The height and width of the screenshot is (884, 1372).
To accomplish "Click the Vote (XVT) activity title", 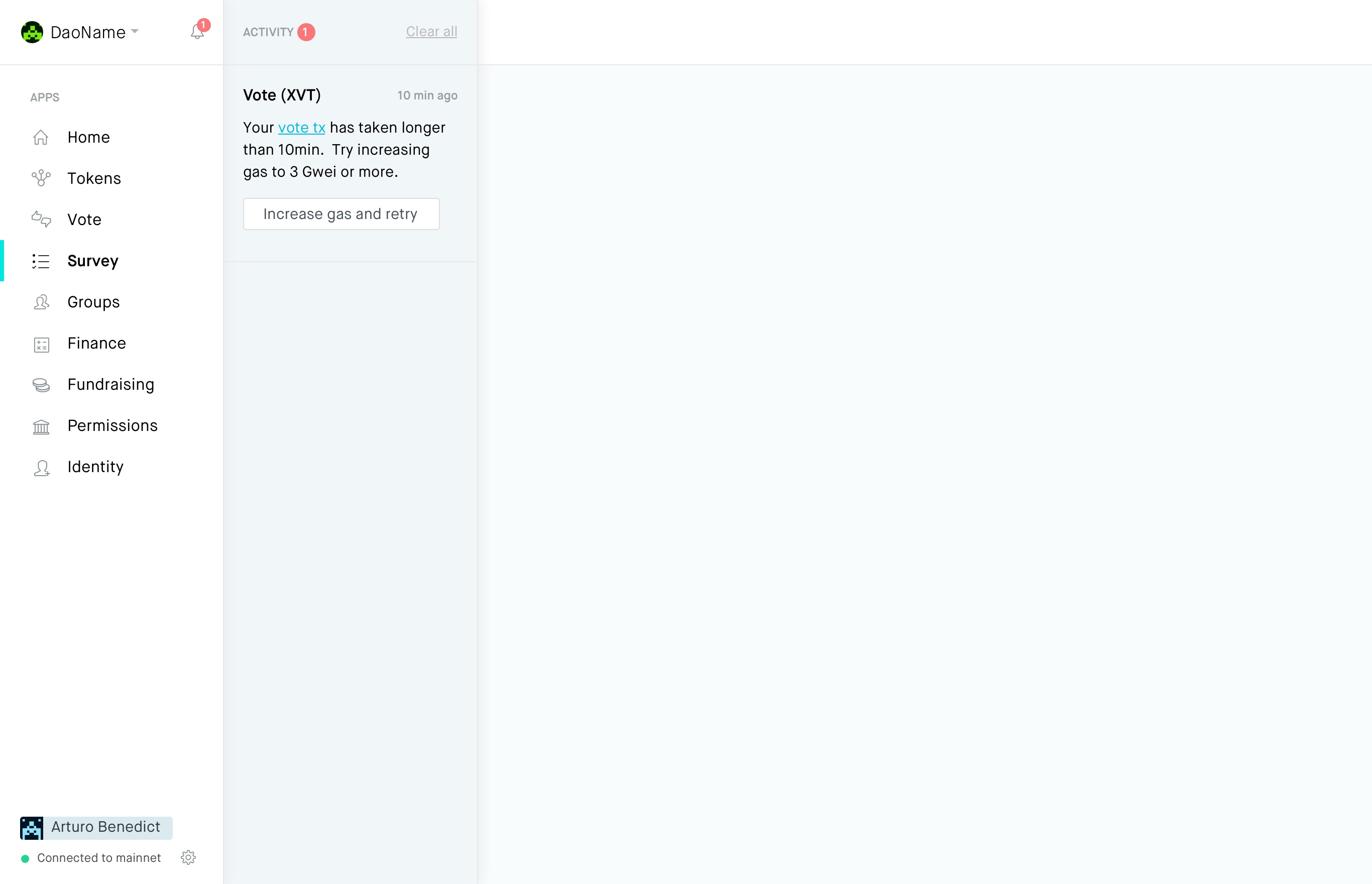I will tap(282, 95).
